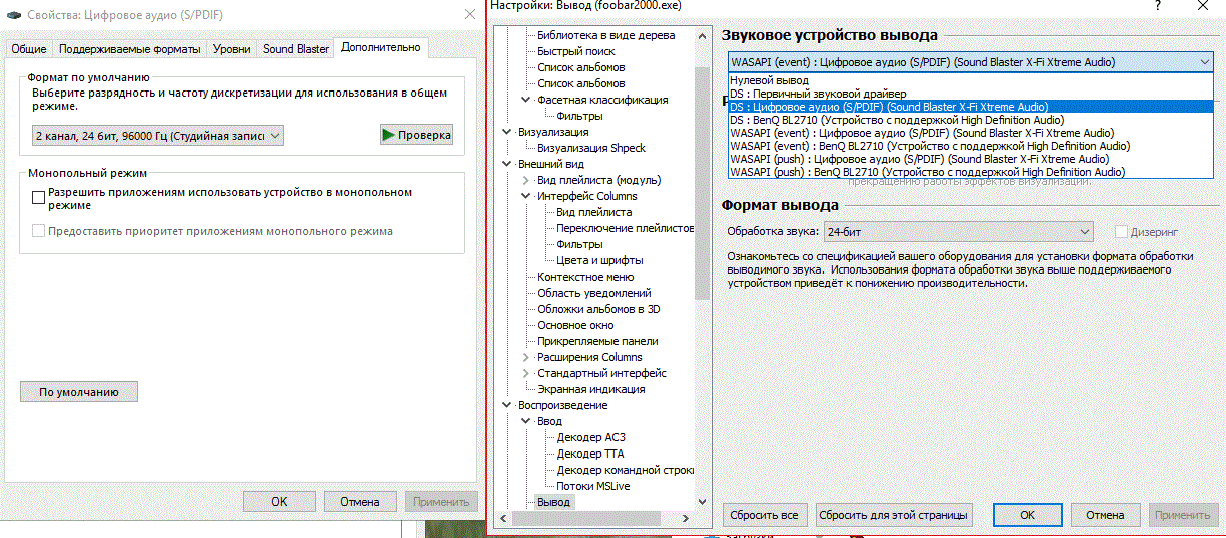Viewport: 1226px width, 538px height.
Task: Click Сбросить все button
Action: click(764, 515)
